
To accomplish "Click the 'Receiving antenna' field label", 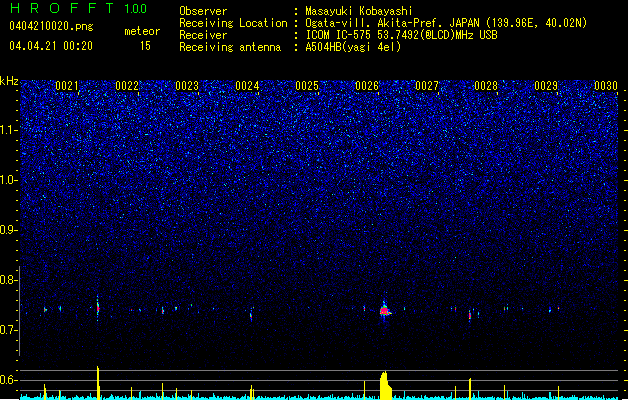I will pos(230,47).
